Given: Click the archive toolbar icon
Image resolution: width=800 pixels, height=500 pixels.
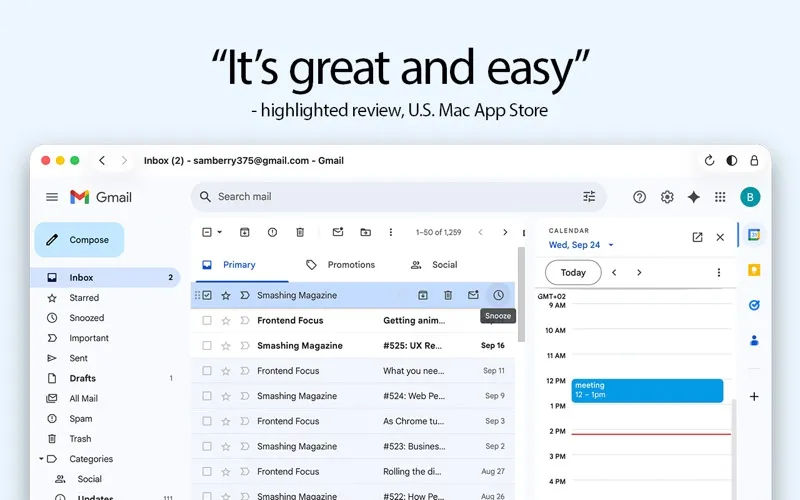Looking at the screenshot, I should point(244,232).
